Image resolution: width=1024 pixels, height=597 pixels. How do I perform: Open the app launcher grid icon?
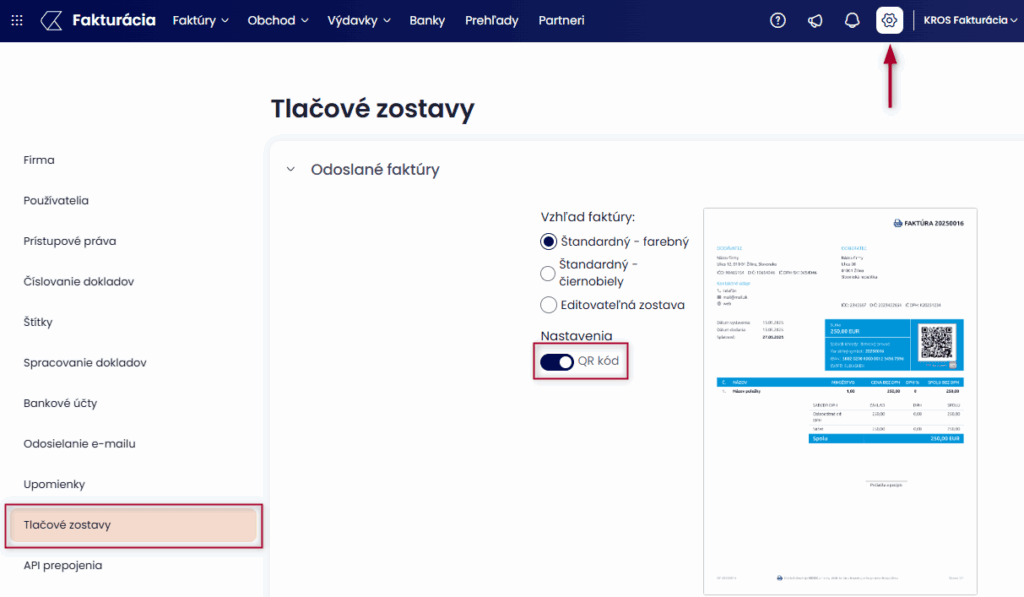pyautogui.click(x=16, y=20)
